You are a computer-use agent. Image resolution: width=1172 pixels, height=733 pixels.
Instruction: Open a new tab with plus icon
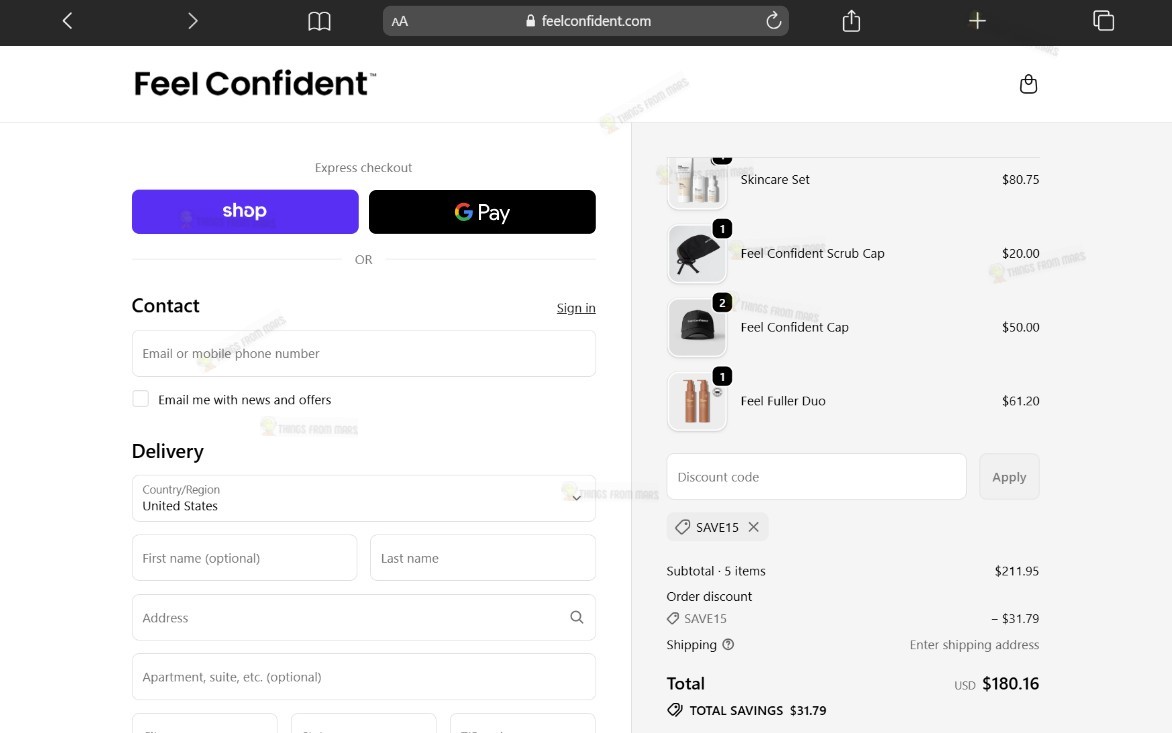click(x=977, y=21)
